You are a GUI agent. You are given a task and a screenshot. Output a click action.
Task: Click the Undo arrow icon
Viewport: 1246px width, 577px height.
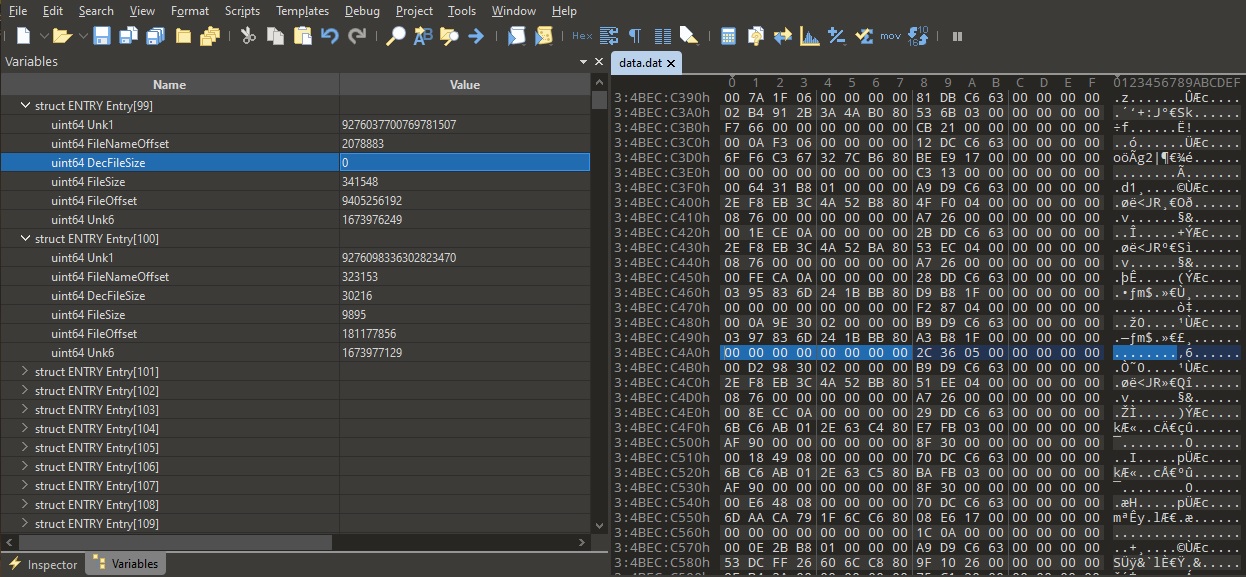(329, 36)
